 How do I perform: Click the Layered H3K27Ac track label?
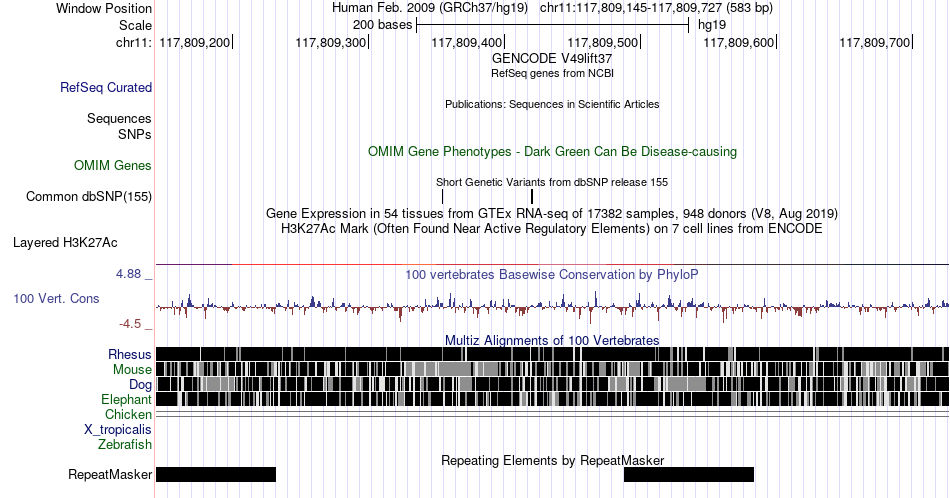tap(65, 242)
